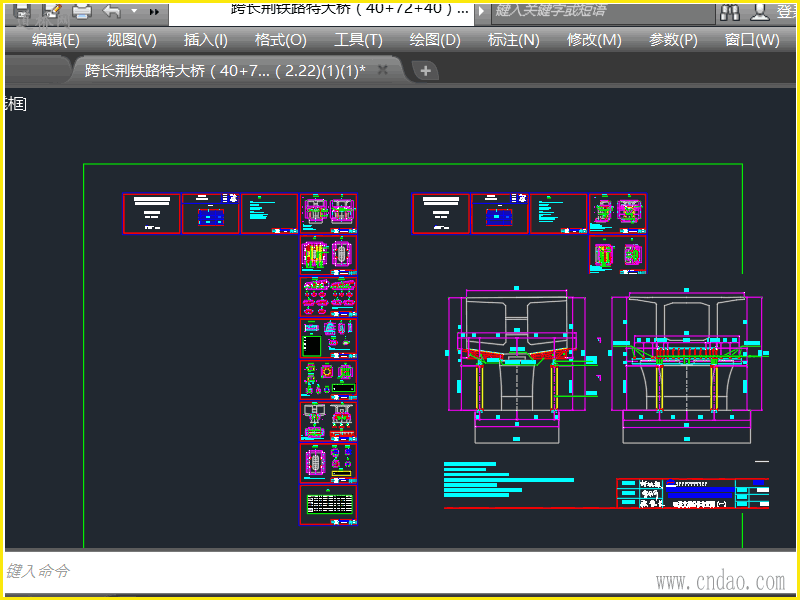Select the table sheet at bottom of column

(x=328, y=505)
